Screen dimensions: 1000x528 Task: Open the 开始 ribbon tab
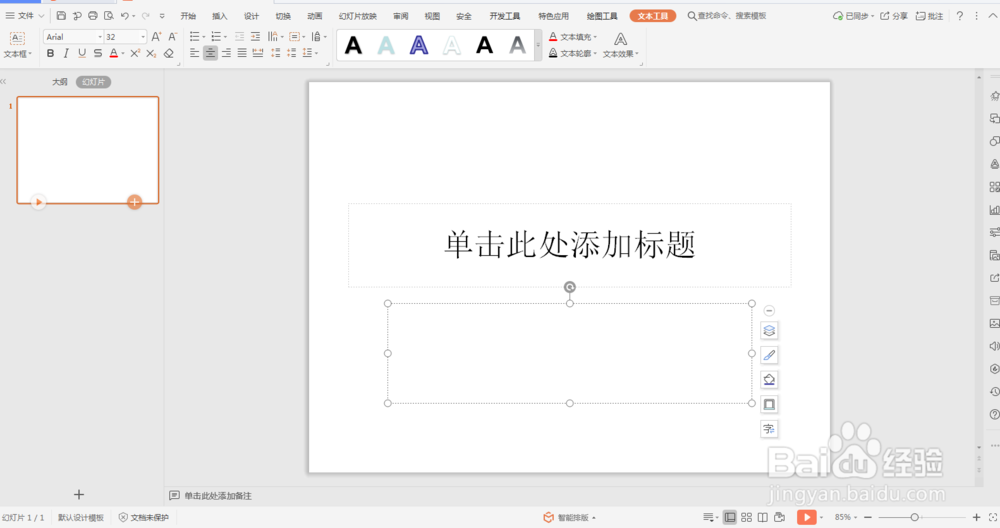coord(188,16)
